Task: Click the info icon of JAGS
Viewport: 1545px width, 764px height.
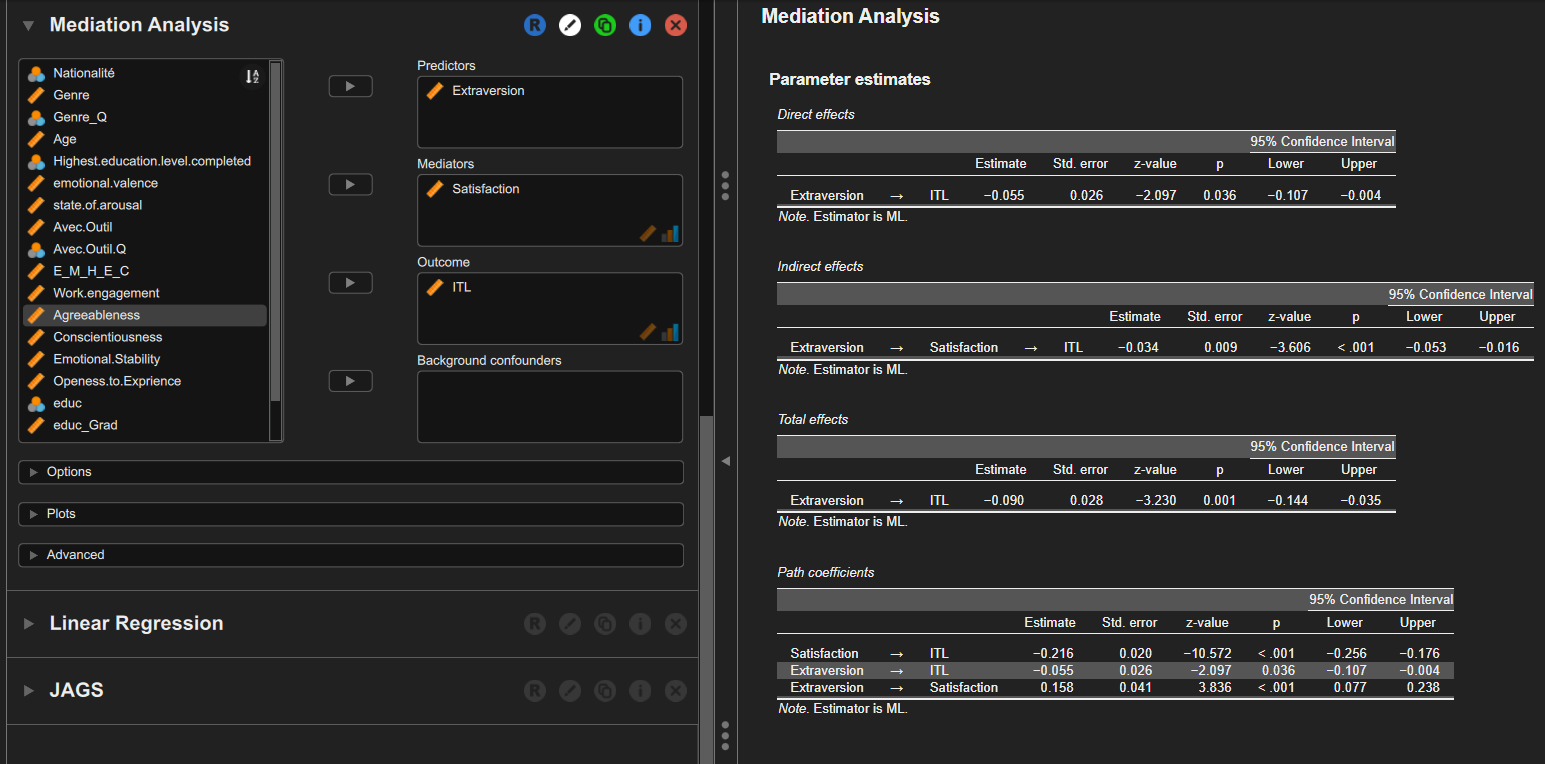Action: [640, 691]
